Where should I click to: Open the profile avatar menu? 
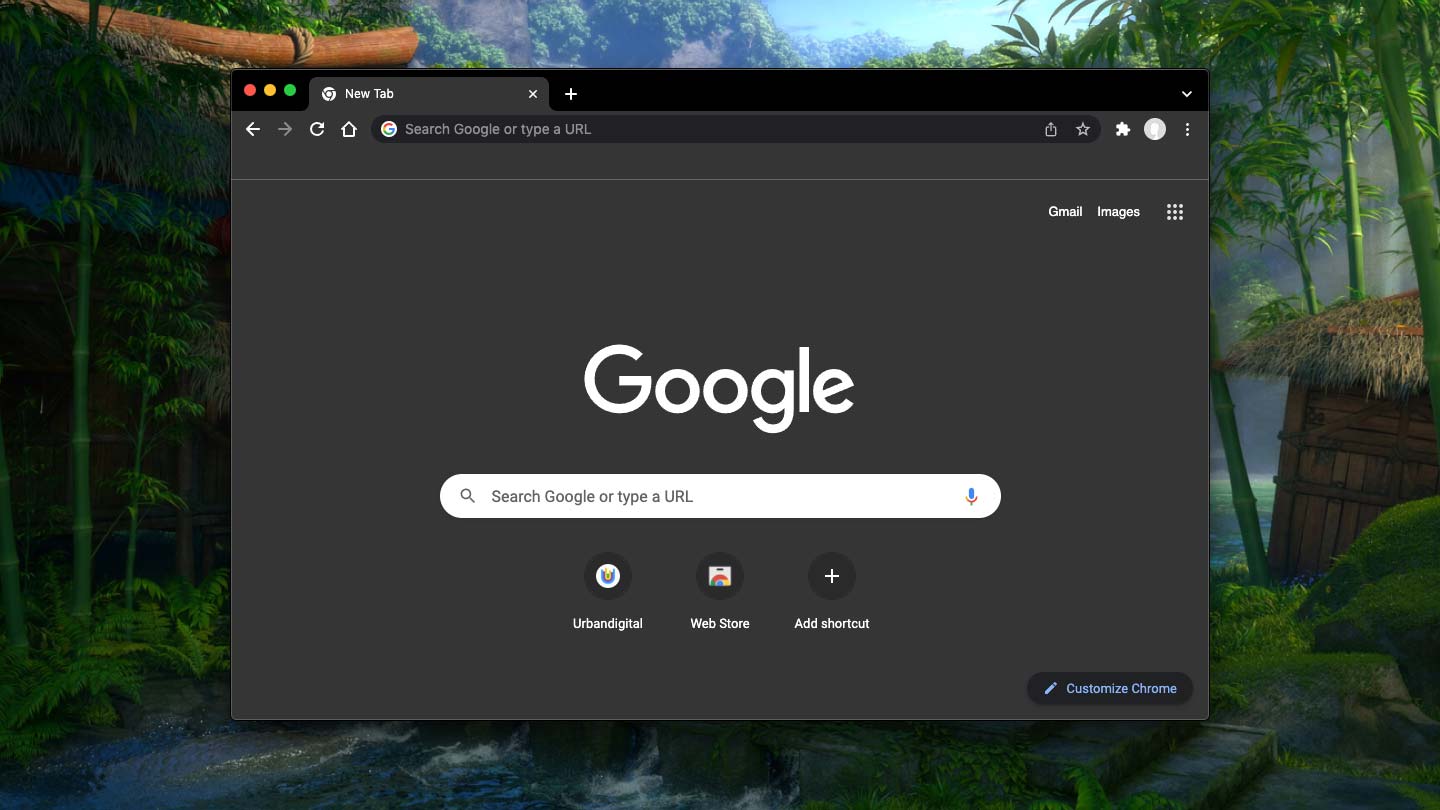point(1155,129)
